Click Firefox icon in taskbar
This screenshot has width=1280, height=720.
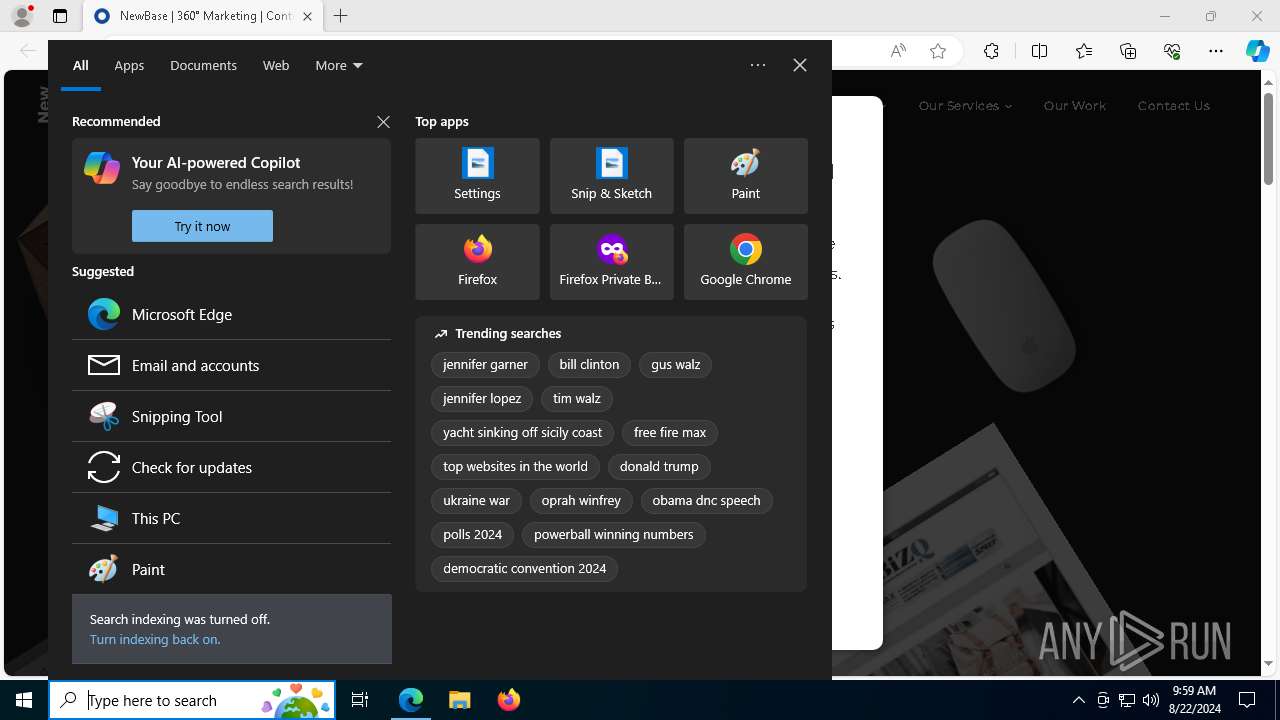click(x=508, y=700)
